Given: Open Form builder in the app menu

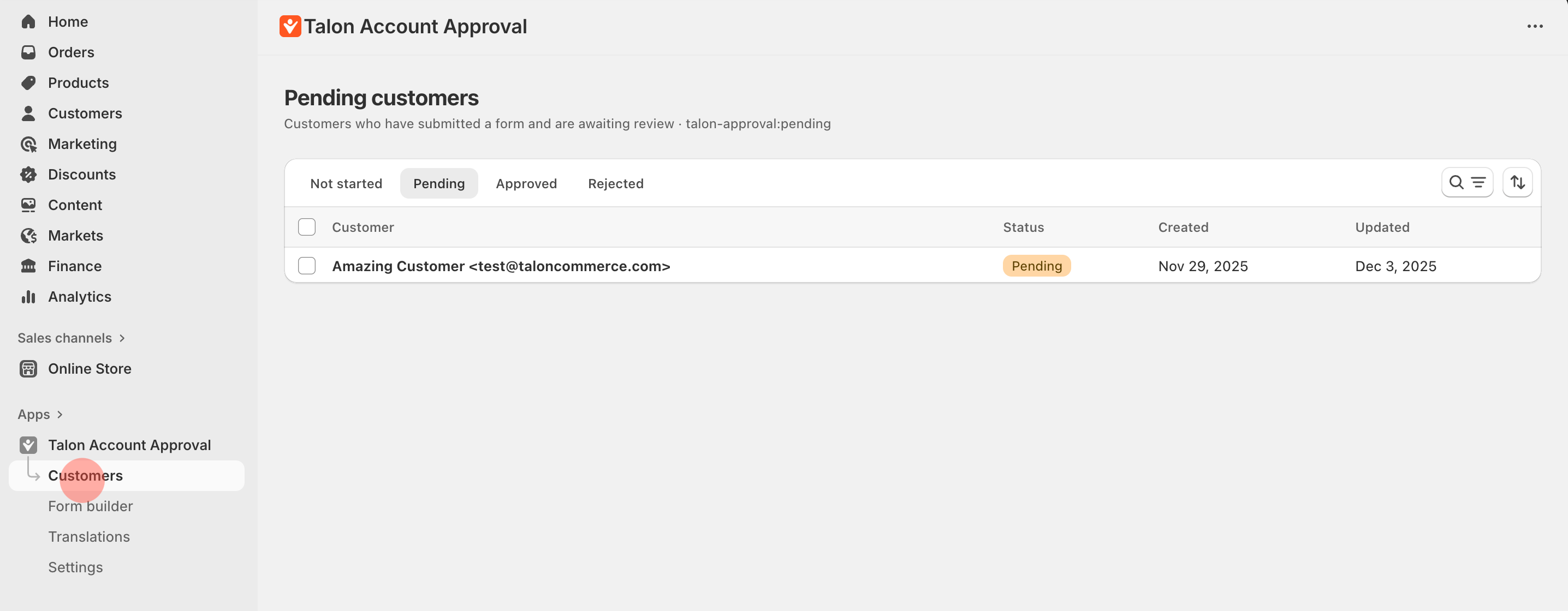Looking at the screenshot, I should (x=90, y=506).
